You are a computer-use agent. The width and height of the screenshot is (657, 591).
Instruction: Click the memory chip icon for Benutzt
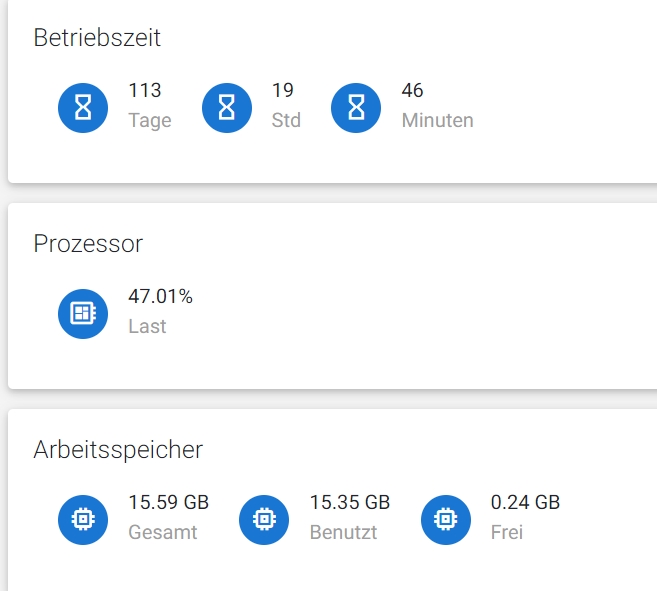tap(264, 519)
